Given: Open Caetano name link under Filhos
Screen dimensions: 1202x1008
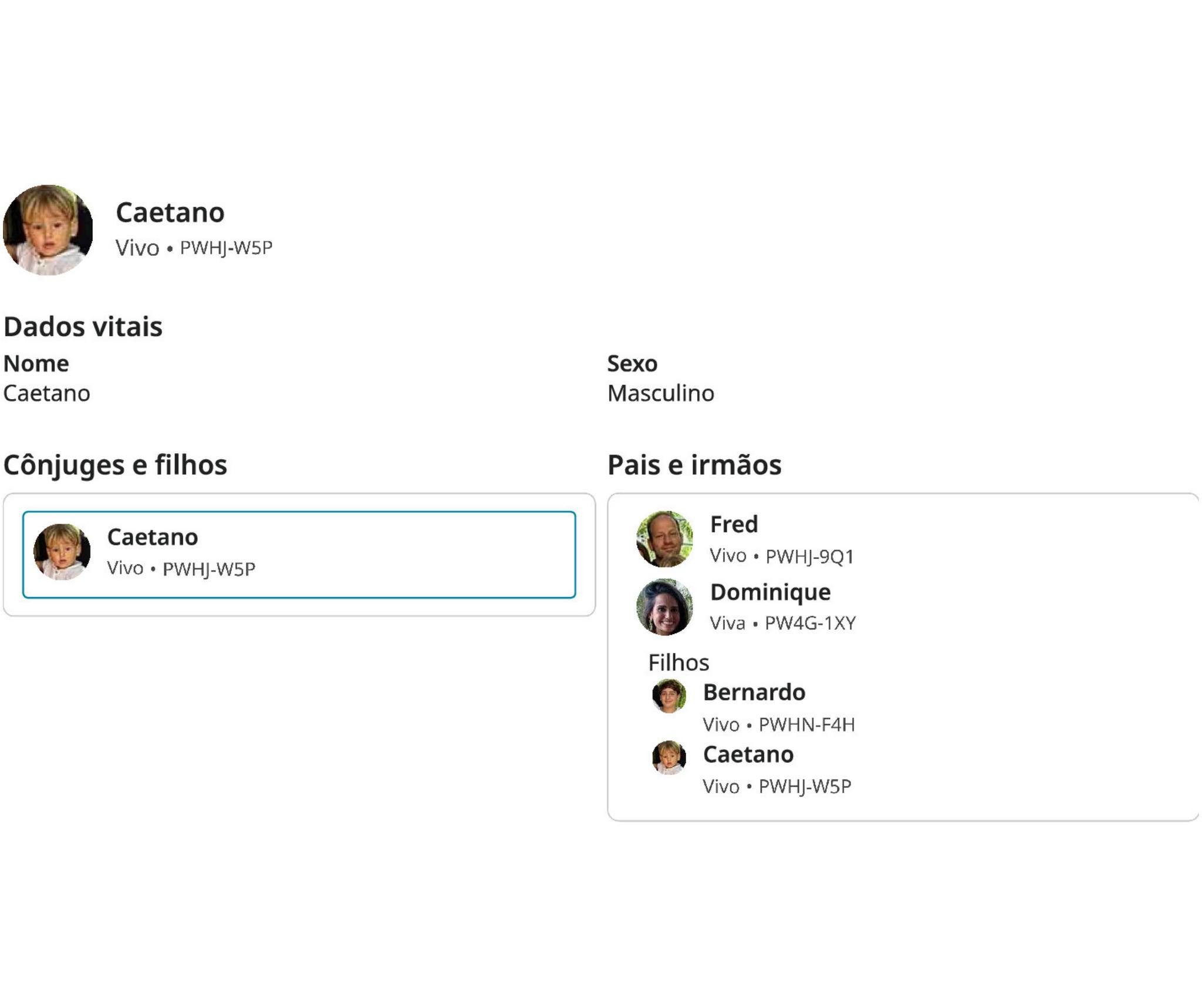Looking at the screenshot, I should [748, 754].
